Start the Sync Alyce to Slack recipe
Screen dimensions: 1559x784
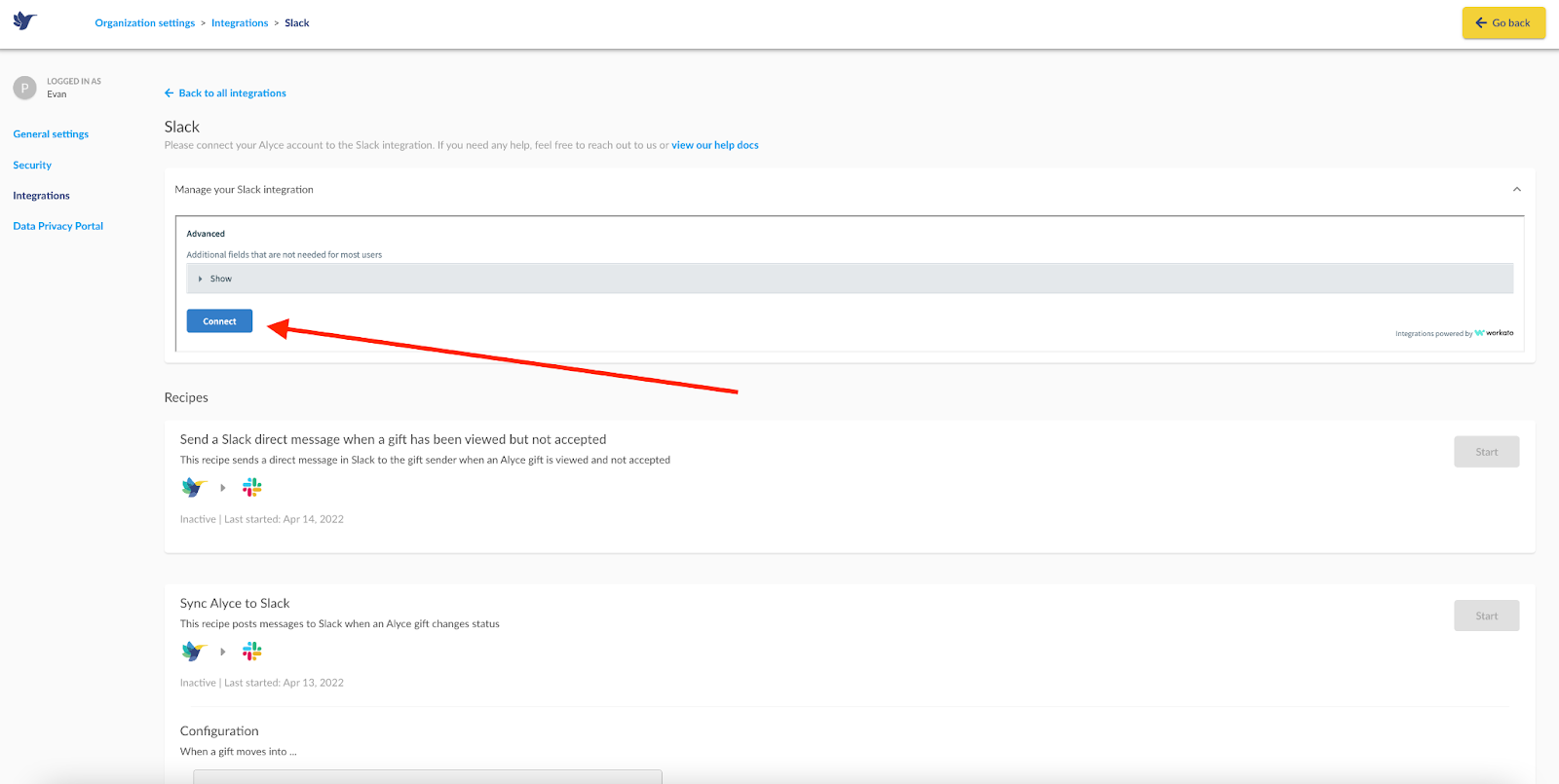tap(1486, 616)
